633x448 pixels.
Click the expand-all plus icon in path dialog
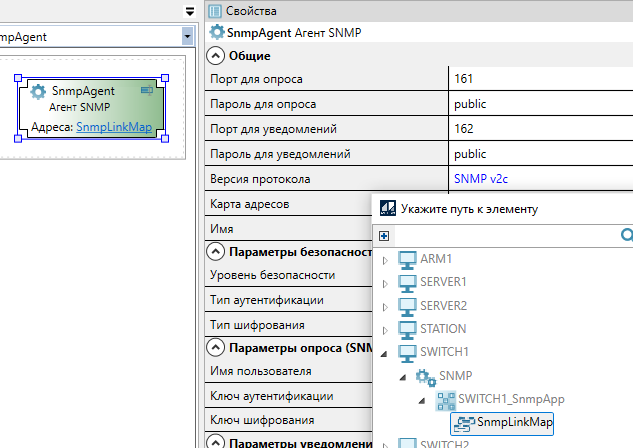(383, 235)
